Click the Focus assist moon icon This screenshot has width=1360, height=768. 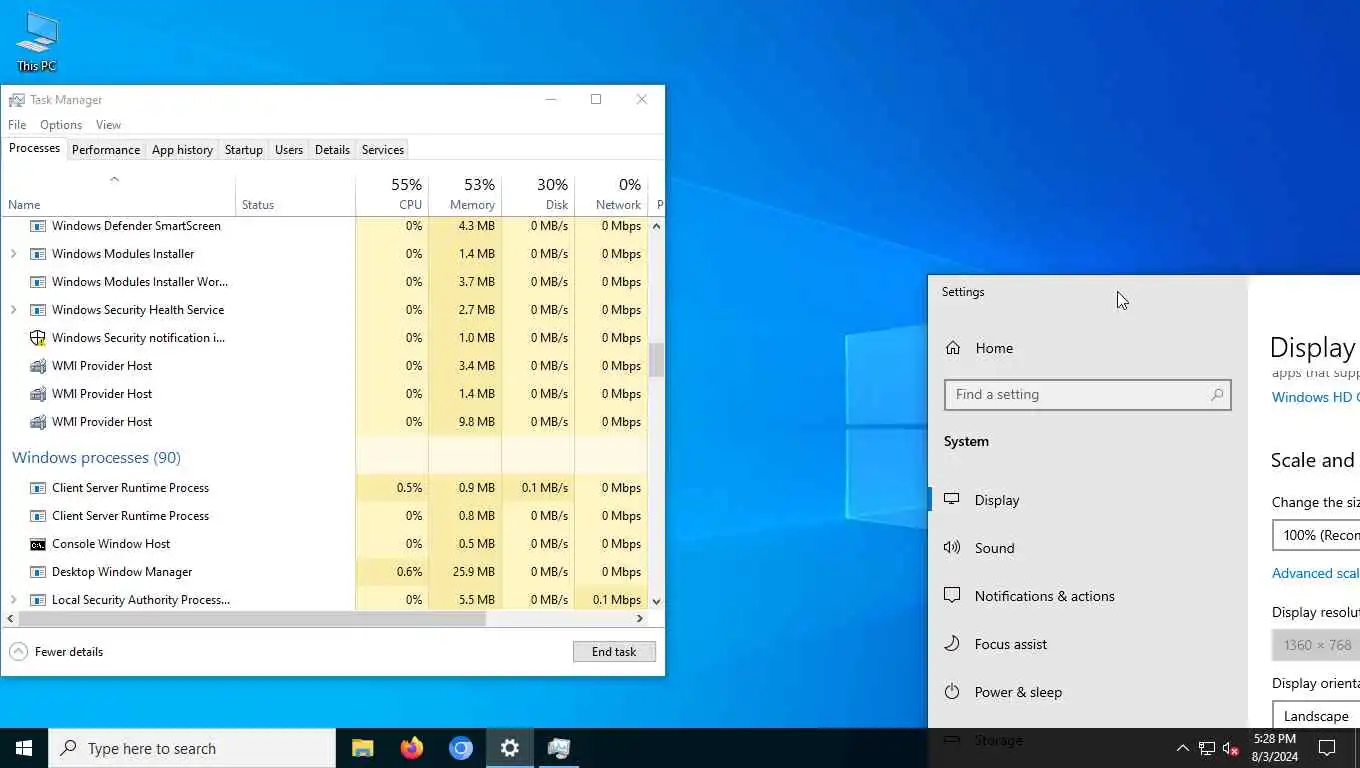pos(952,643)
